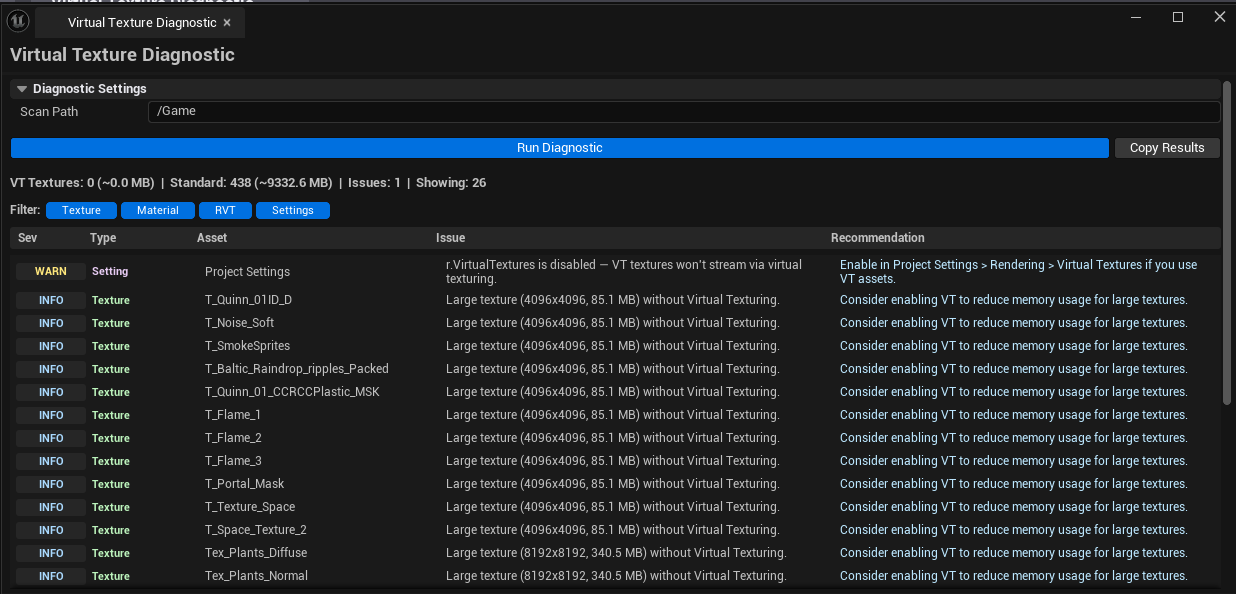Select the T_Space_Texture_2 asset

256,530
